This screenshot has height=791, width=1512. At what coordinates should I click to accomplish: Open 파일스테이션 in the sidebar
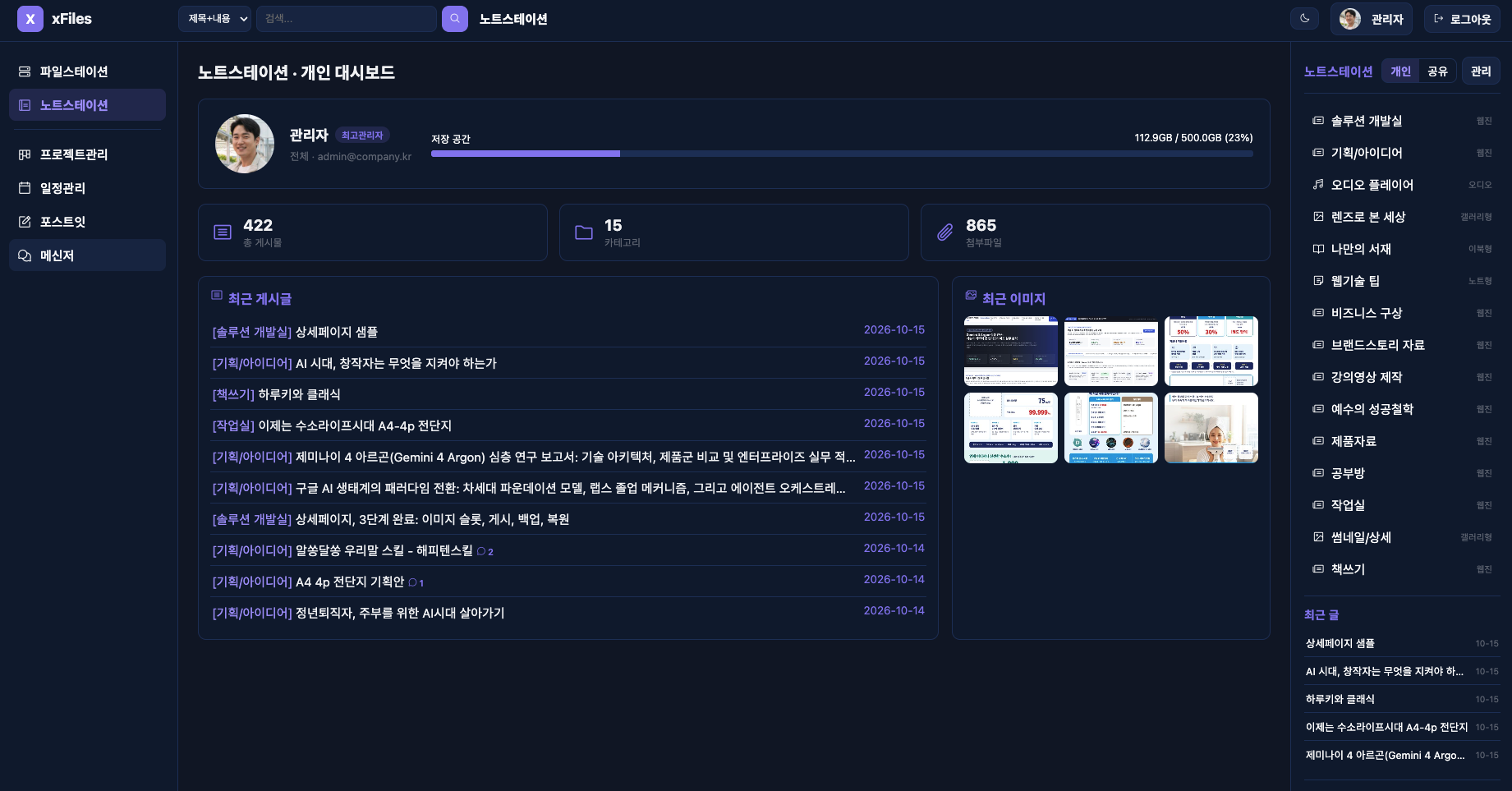87,71
